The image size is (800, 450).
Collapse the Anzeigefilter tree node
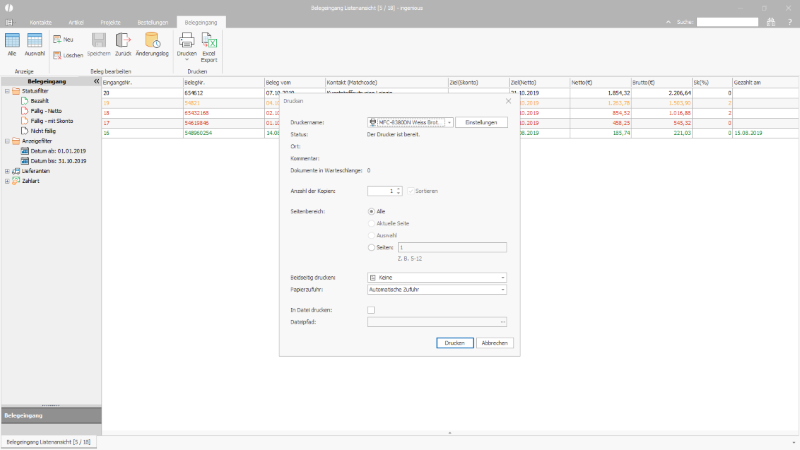click(x=7, y=141)
